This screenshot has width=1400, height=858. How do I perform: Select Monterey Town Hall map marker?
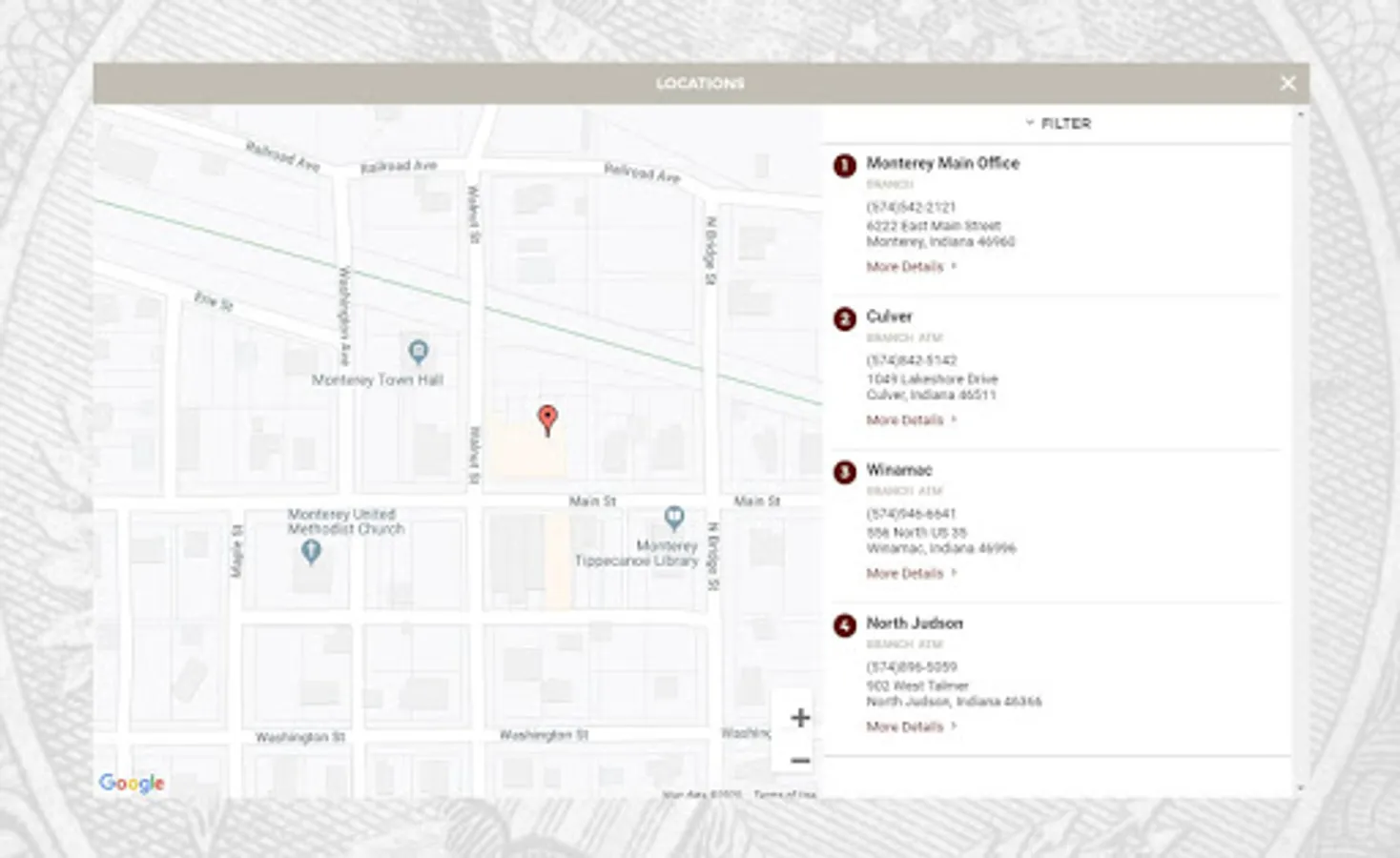pyautogui.click(x=418, y=352)
